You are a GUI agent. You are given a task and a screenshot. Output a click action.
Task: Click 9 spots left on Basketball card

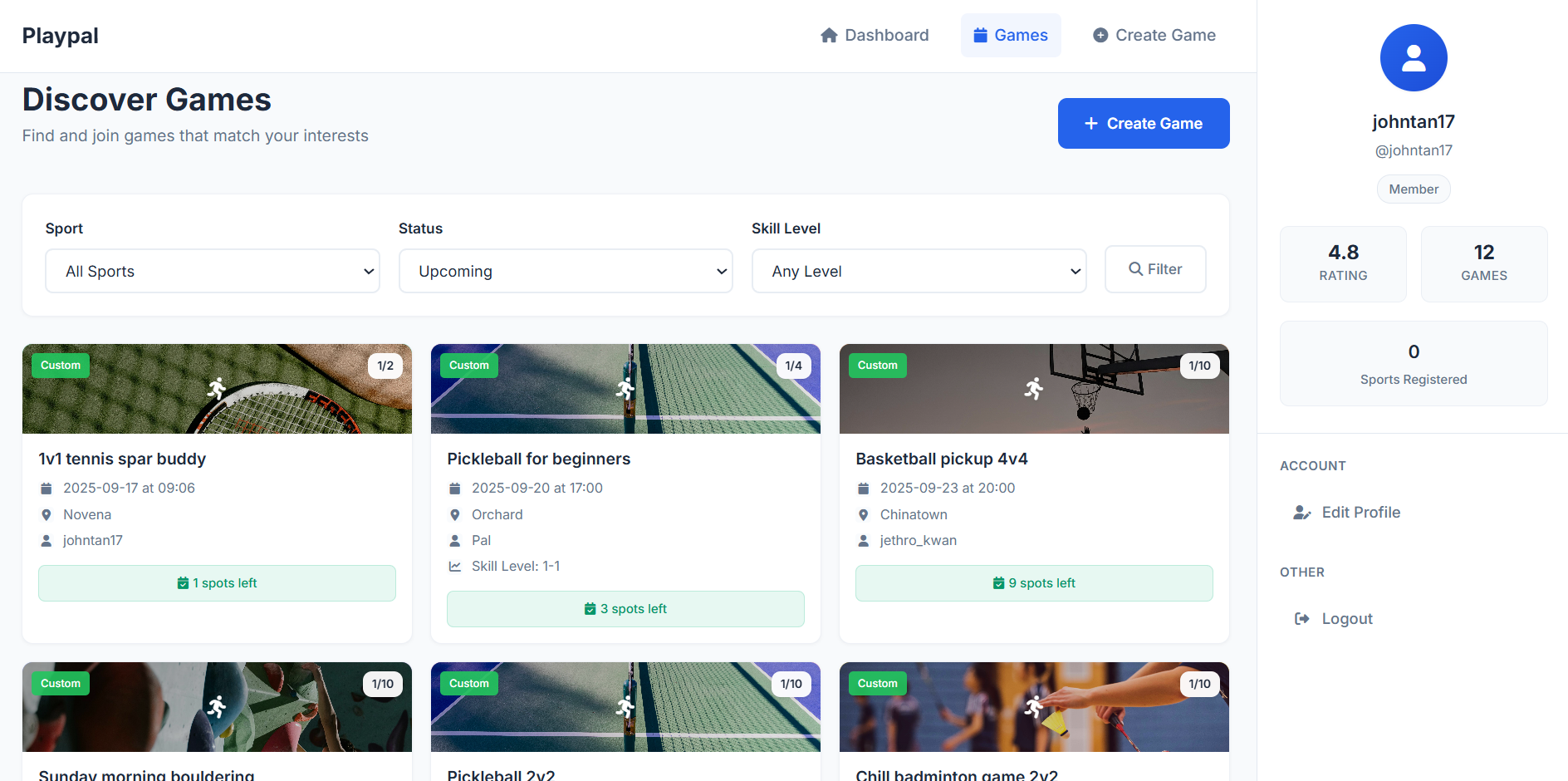[1034, 583]
